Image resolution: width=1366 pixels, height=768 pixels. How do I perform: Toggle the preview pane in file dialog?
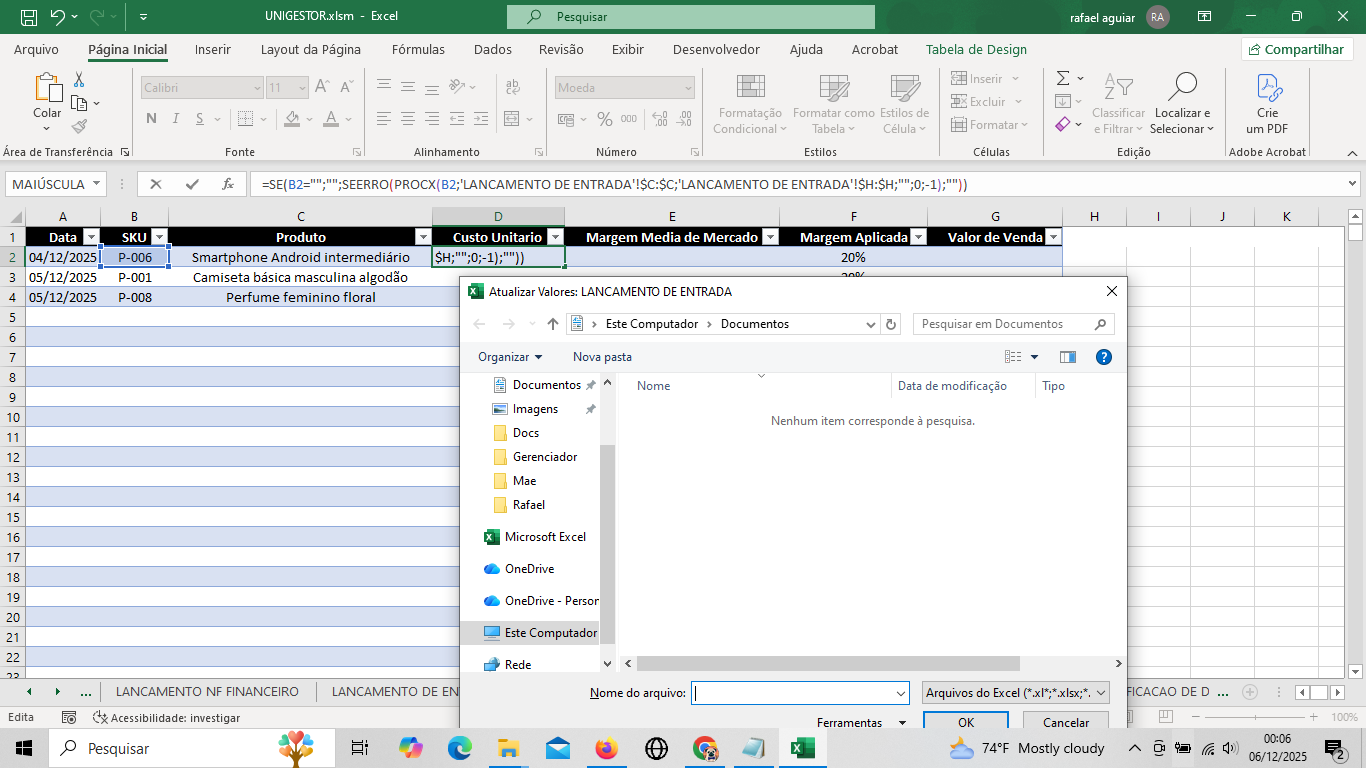1067,357
